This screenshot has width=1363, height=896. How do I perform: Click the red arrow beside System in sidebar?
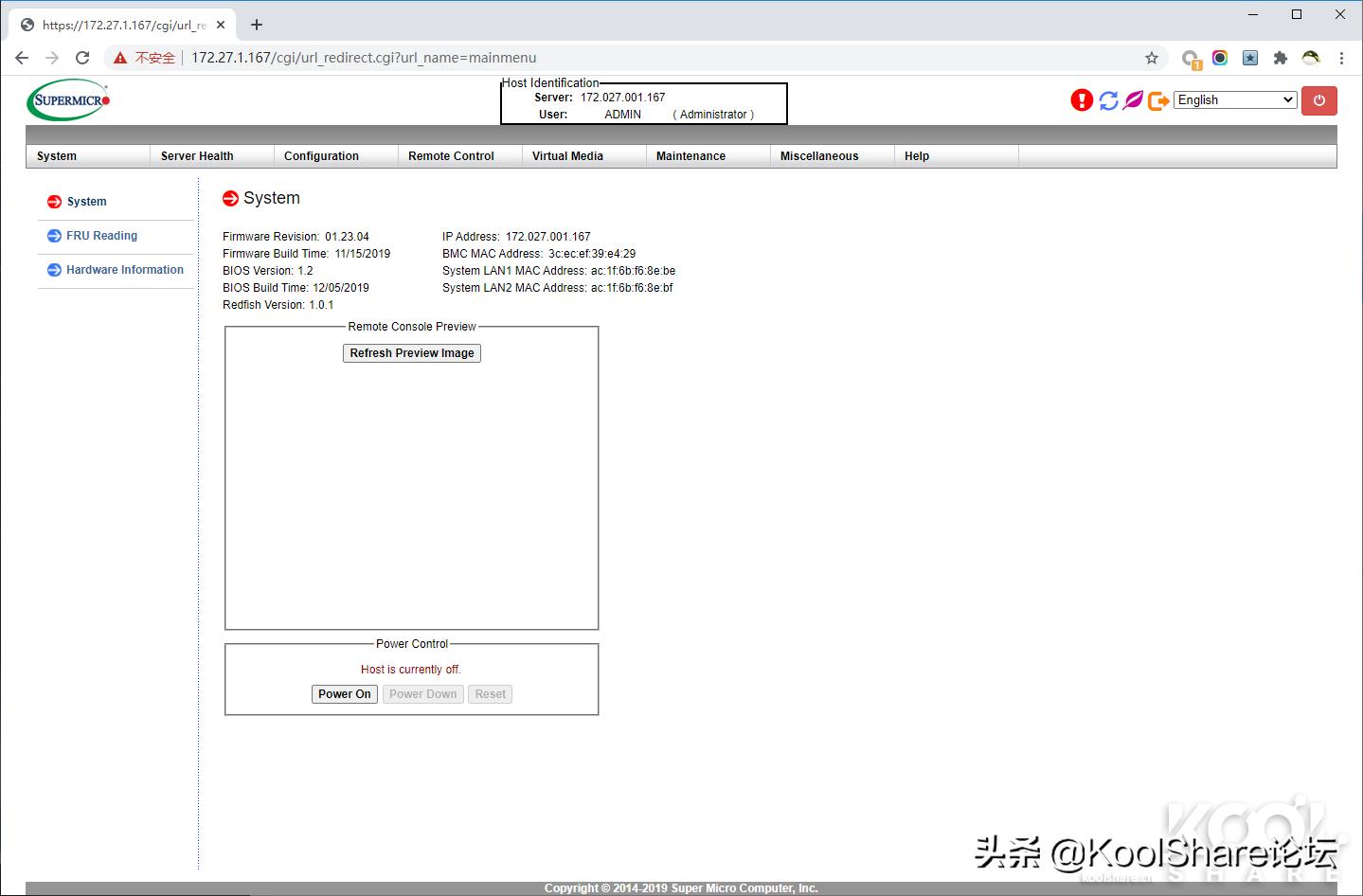coord(54,202)
